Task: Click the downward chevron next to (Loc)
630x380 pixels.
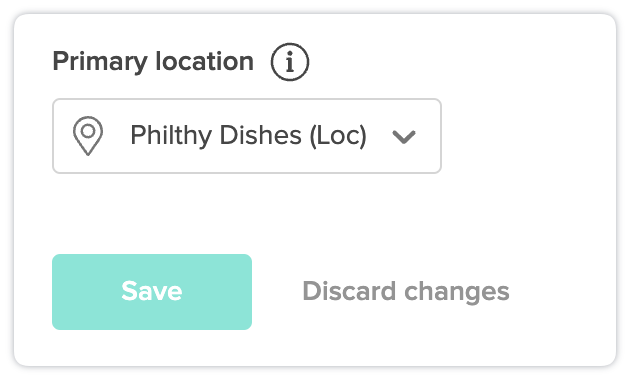Action: 404,137
